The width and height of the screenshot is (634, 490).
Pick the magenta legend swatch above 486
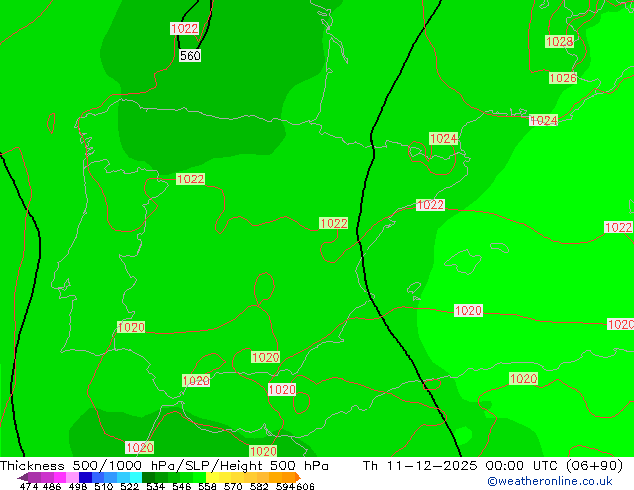(60, 477)
